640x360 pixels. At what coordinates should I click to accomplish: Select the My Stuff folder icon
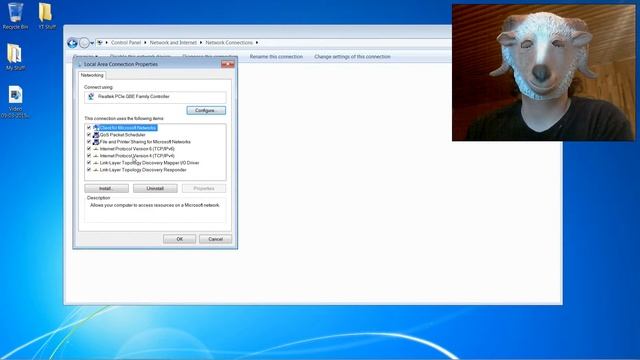[15, 57]
